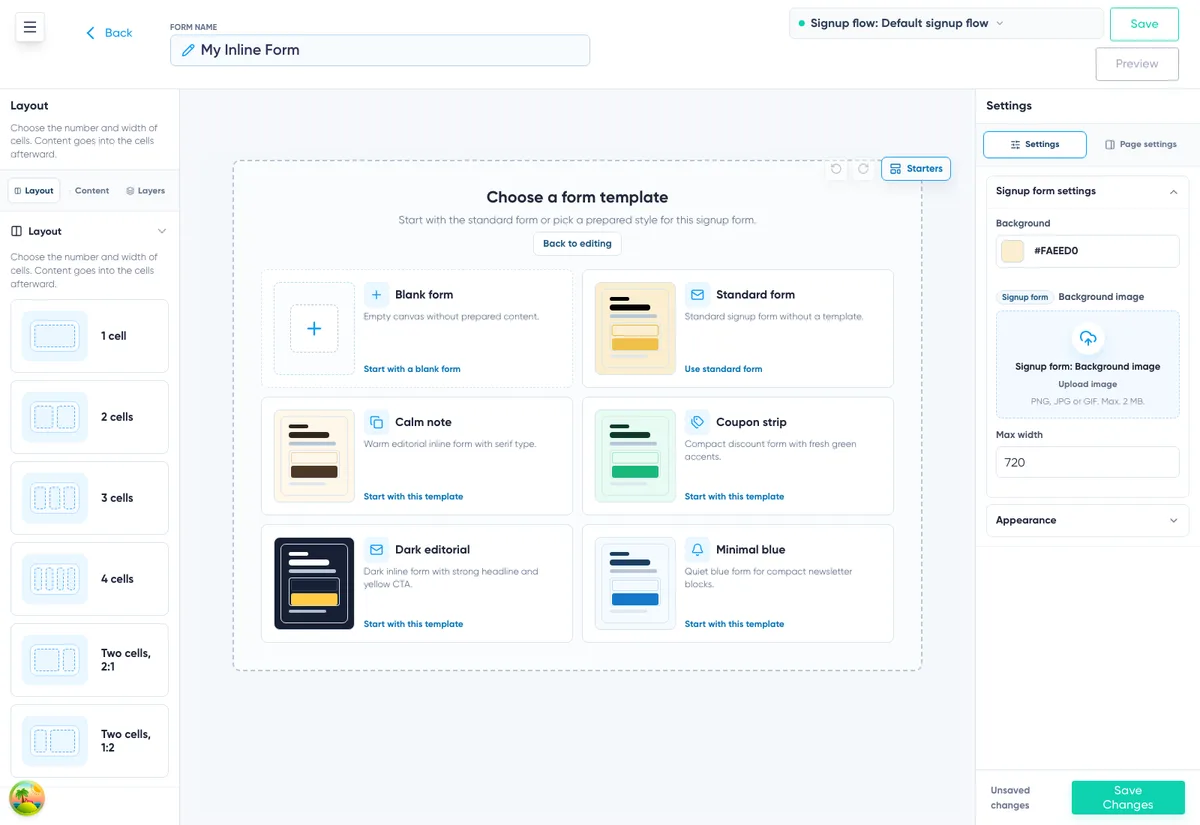Click the envelope icon beside Standard form

click(697, 295)
